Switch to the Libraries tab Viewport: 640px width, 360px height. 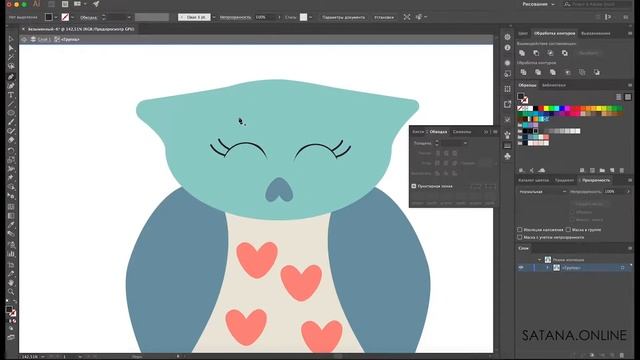(553, 85)
